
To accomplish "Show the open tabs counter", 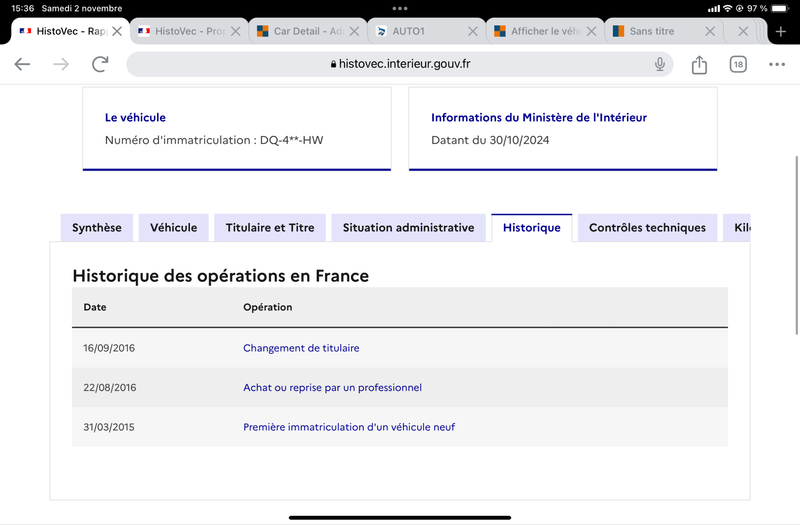I will [738, 64].
